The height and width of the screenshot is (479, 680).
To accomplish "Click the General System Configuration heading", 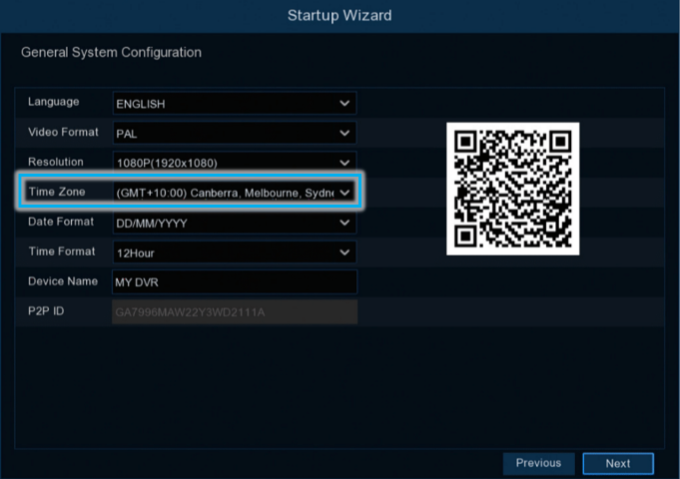I will point(111,52).
